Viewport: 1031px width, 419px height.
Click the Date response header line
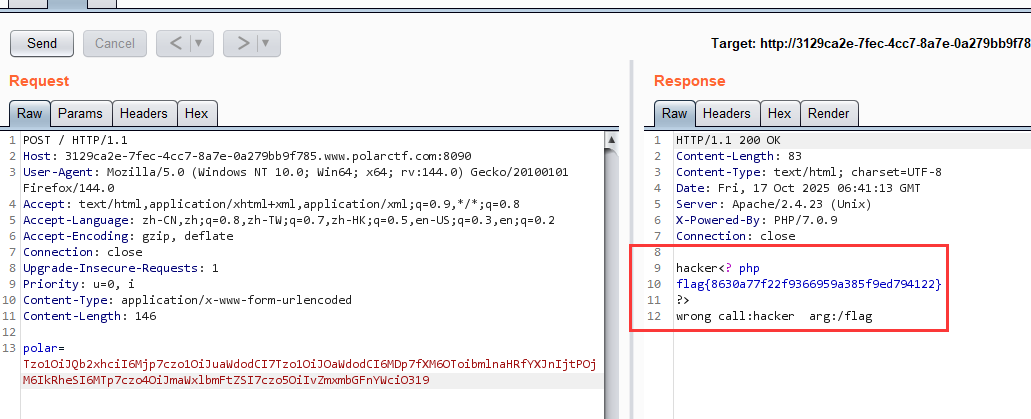[x=798, y=188]
